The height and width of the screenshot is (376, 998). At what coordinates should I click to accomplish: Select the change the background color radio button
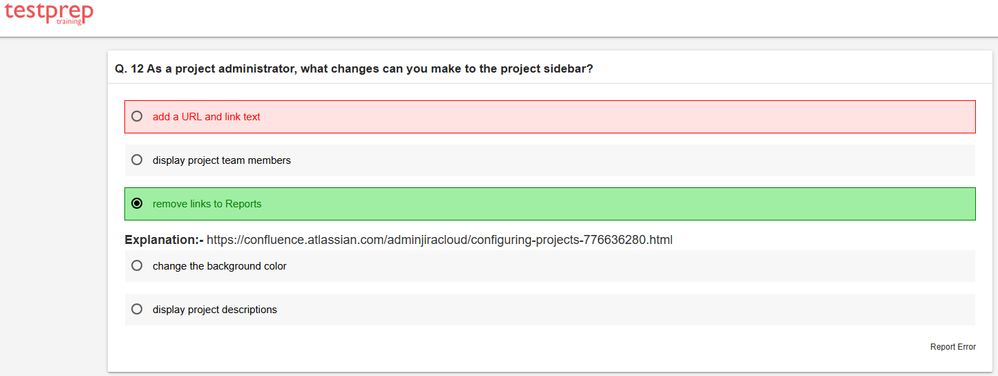[136, 266]
